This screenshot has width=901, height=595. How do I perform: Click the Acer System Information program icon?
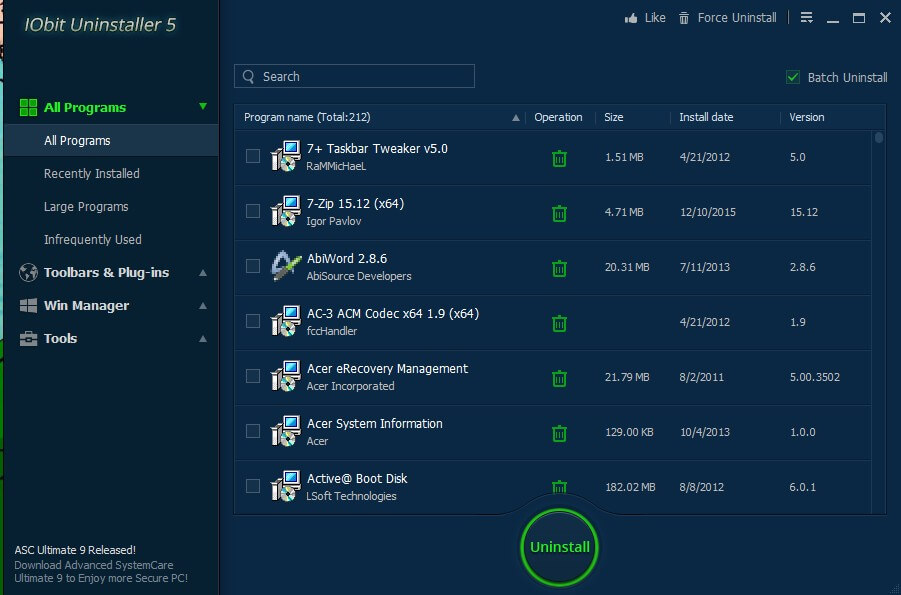coord(286,431)
